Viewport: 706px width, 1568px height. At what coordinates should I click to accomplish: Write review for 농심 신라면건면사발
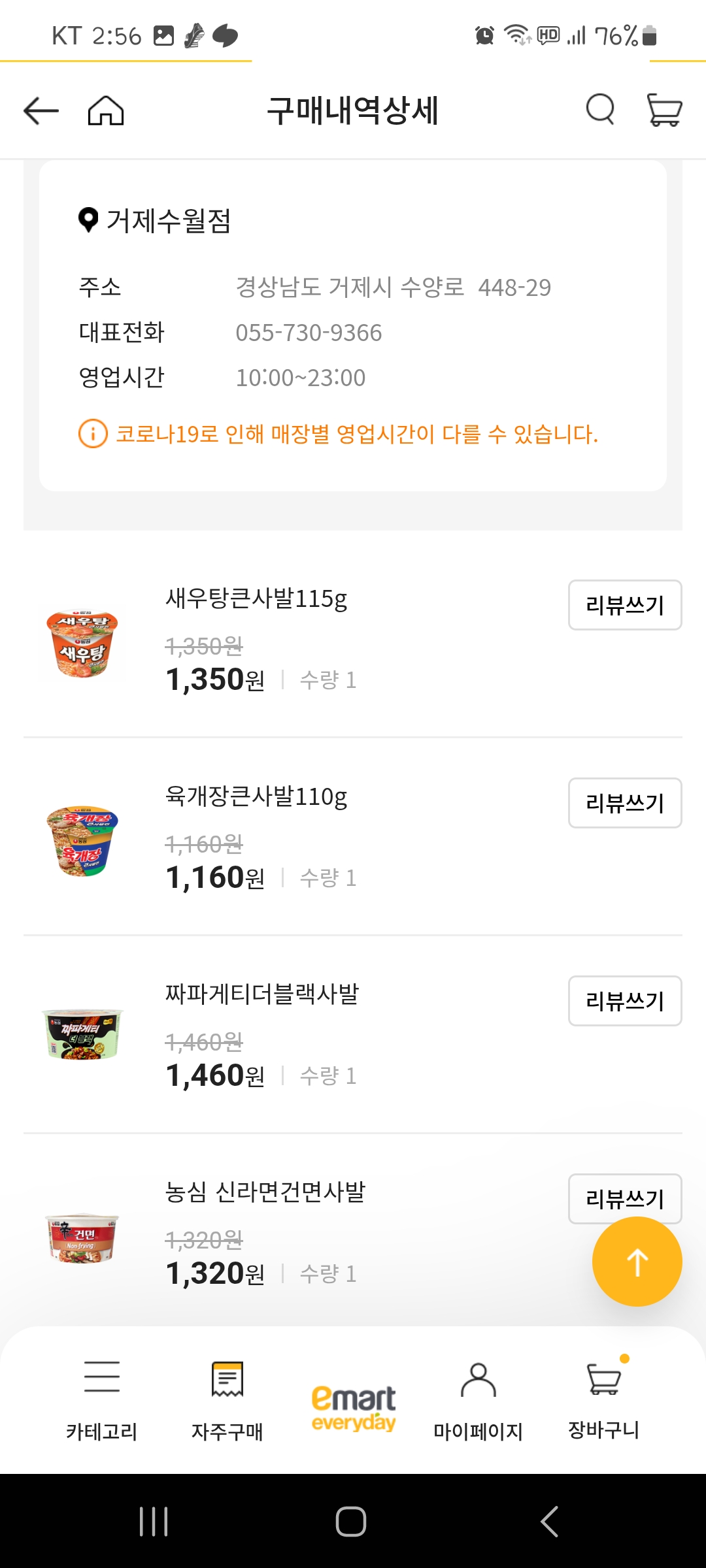point(624,1198)
